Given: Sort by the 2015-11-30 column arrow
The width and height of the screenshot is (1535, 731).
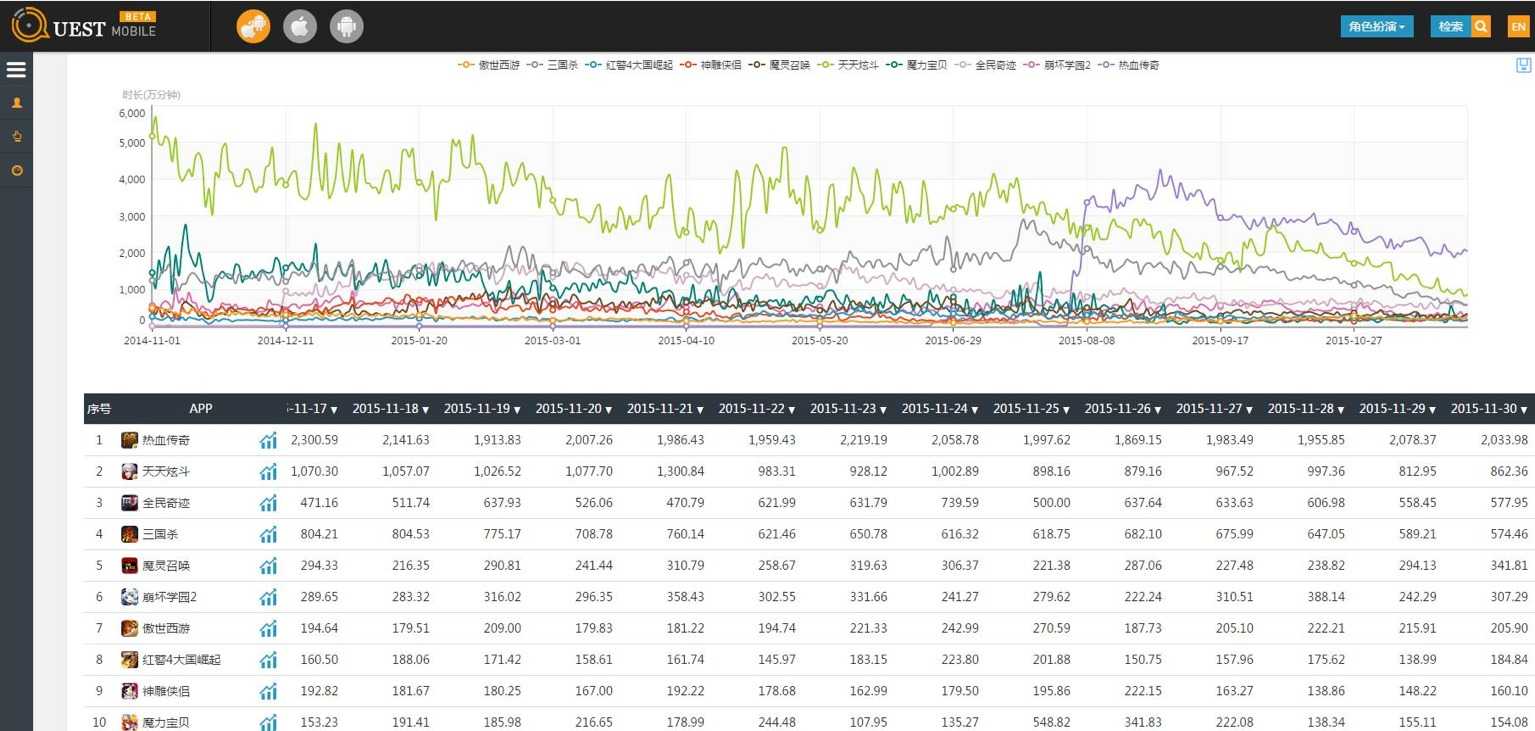Looking at the screenshot, I should click(x=1525, y=410).
